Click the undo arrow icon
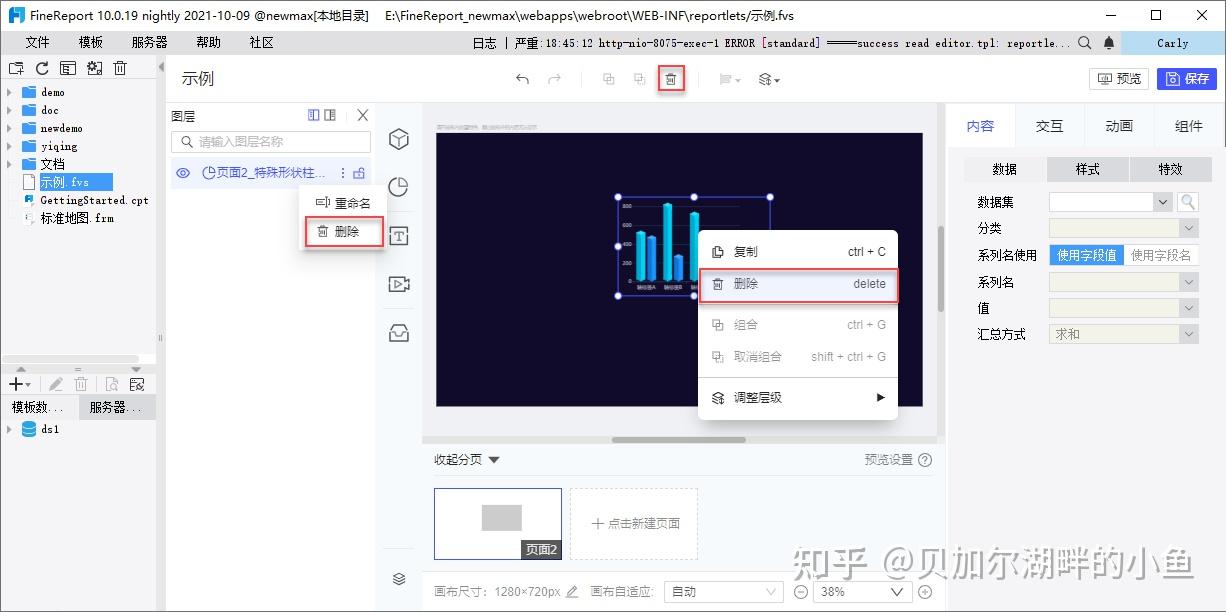The image size is (1226, 612). pyautogui.click(x=521, y=78)
